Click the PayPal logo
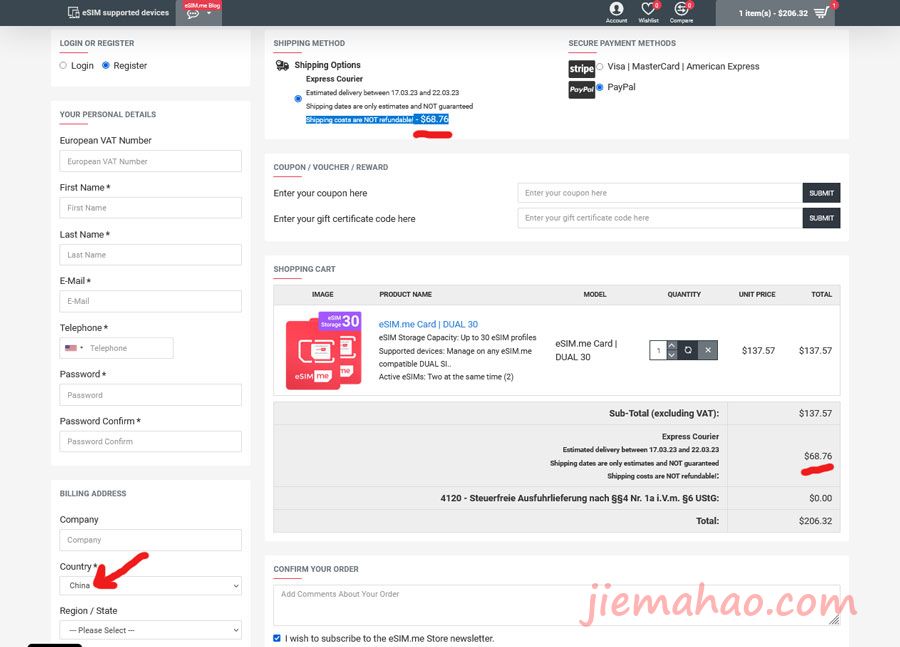The image size is (900, 647). pos(581,90)
